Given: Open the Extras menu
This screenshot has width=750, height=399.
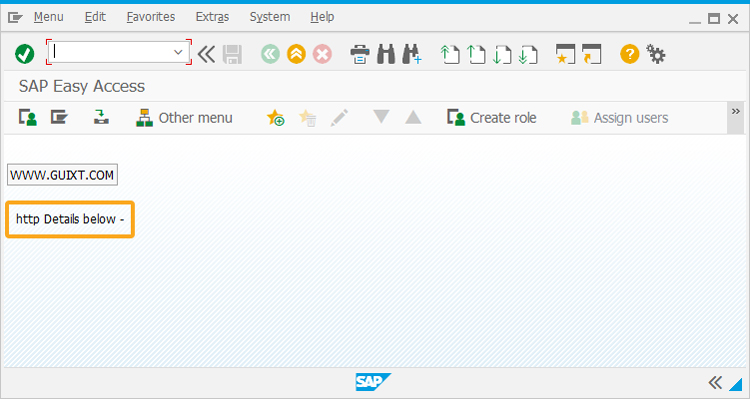Looking at the screenshot, I should coord(212,17).
